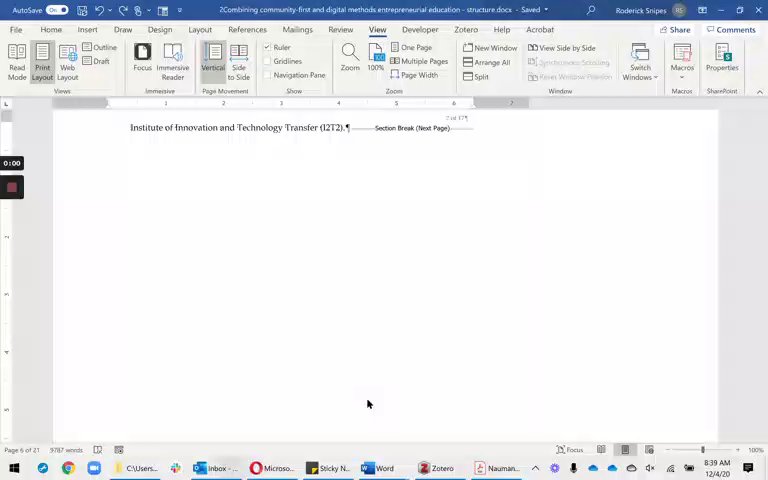The height and width of the screenshot is (480, 768).
Task: Click the zoom in plus button
Action: (x=738, y=450)
